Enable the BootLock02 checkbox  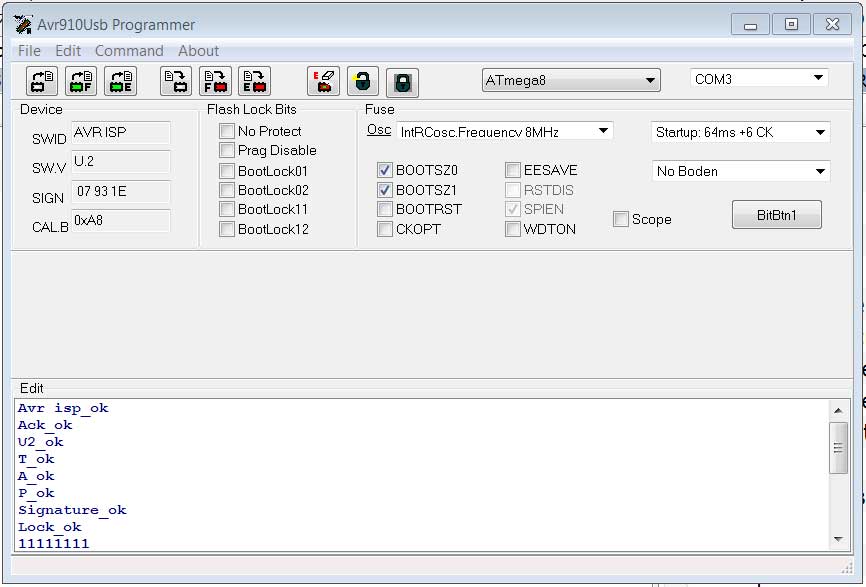point(226,190)
